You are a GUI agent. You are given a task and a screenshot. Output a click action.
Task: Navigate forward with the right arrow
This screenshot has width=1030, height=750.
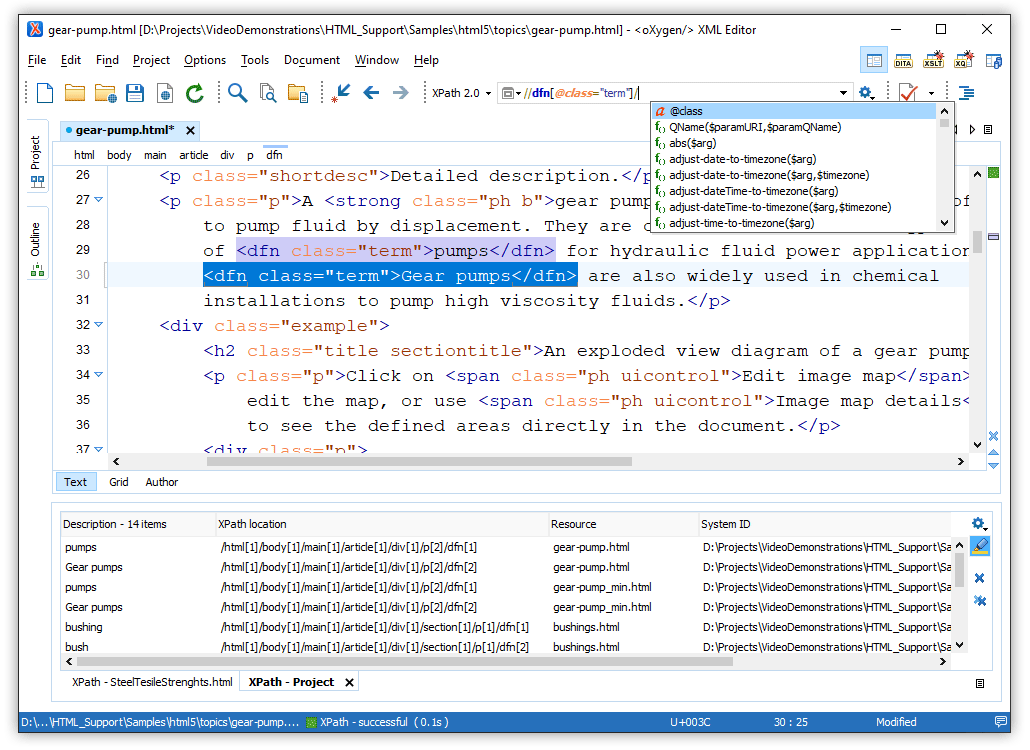(401, 93)
